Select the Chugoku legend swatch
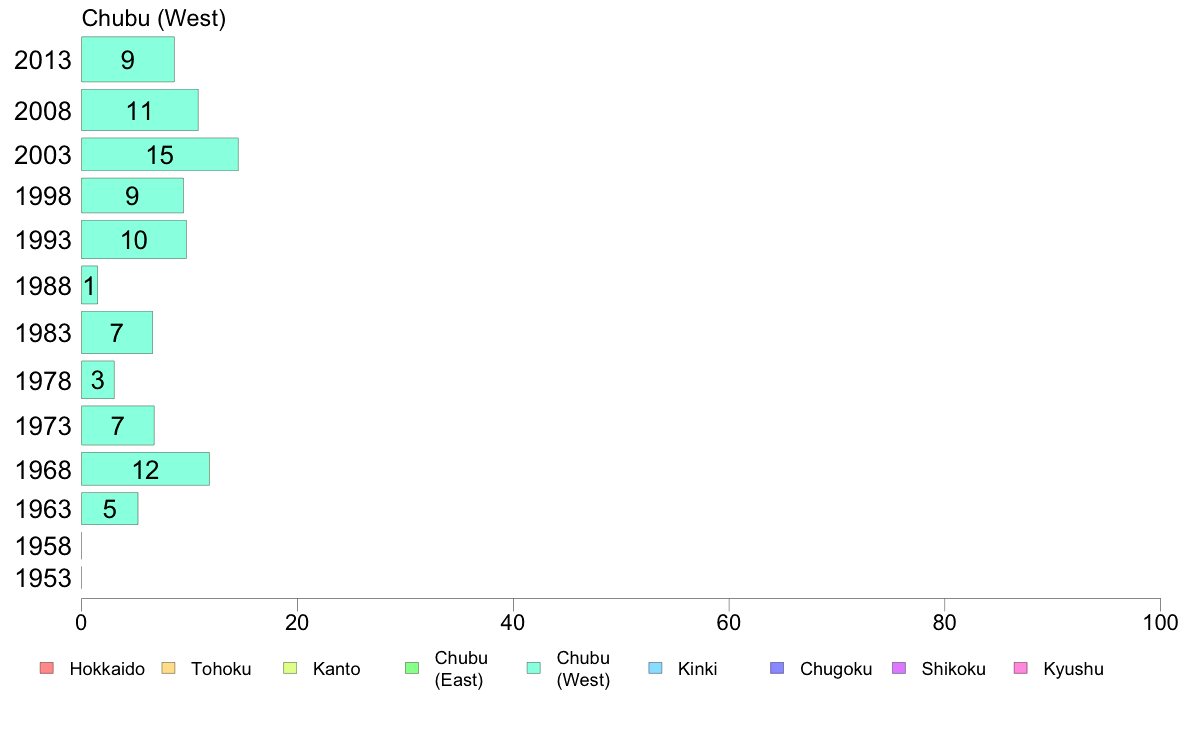The image size is (1188, 736). tap(777, 668)
